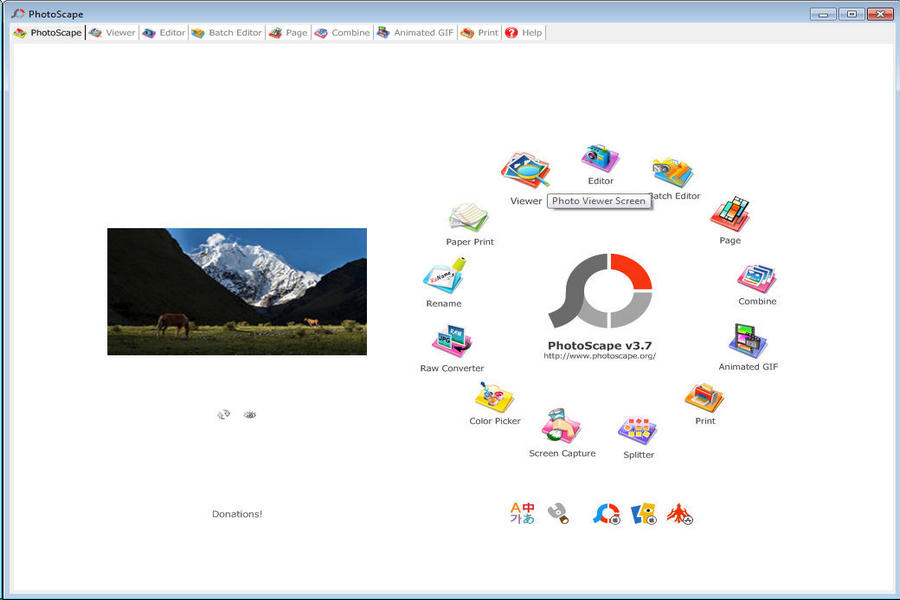This screenshot has height=600, width=900.
Task: Switch to the Viewer tab
Action: point(112,33)
